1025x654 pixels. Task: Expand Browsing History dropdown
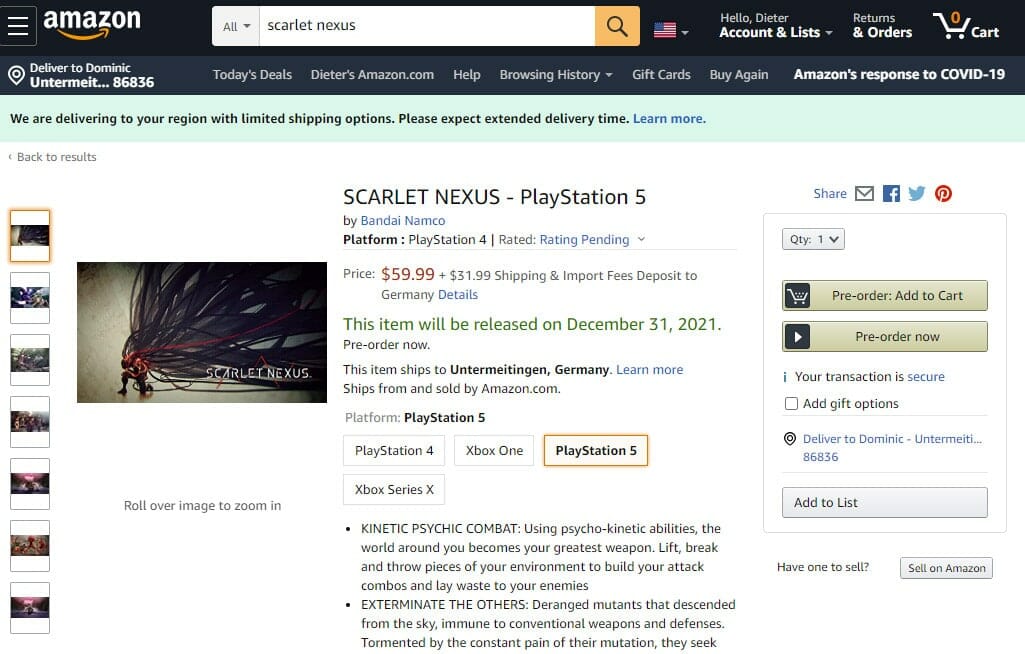[x=556, y=75]
